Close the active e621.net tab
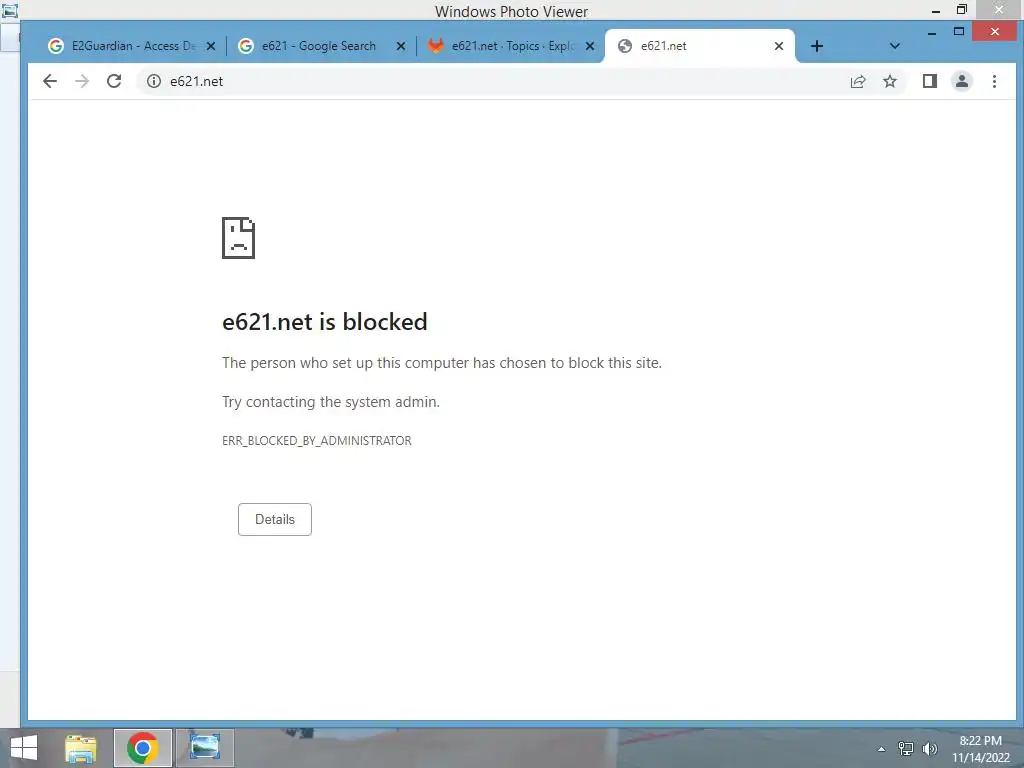Image resolution: width=1024 pixels, height=768 pixels. 778,46
